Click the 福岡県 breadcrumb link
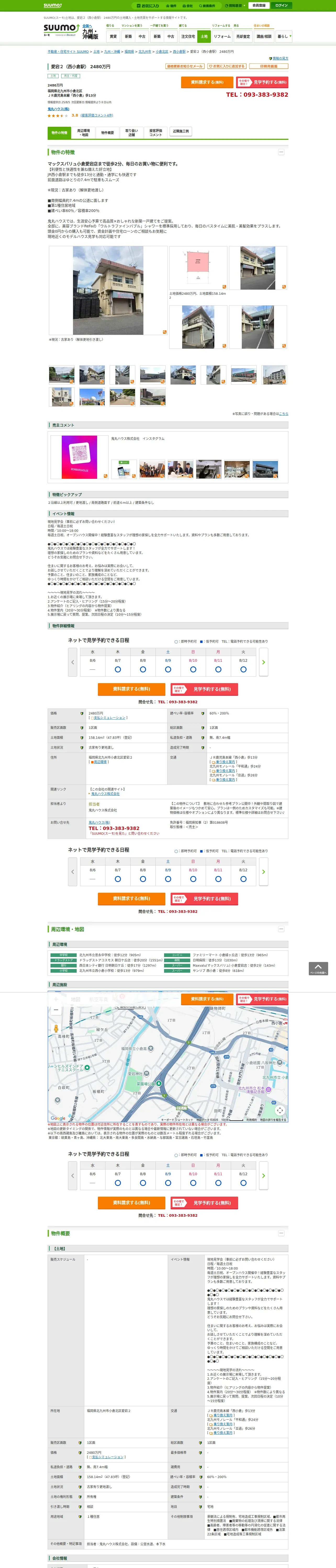Viewport: 336px width, 1568px height. pos(129,52)
